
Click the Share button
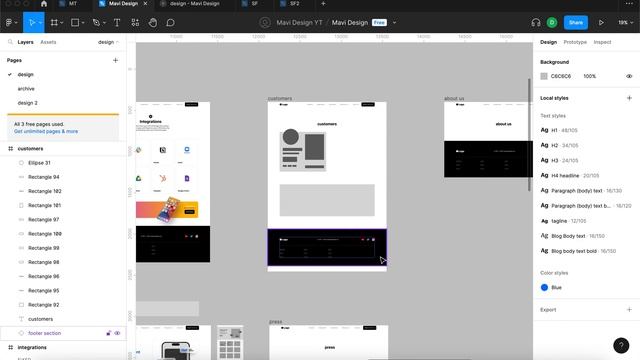(x=576, y=23)
